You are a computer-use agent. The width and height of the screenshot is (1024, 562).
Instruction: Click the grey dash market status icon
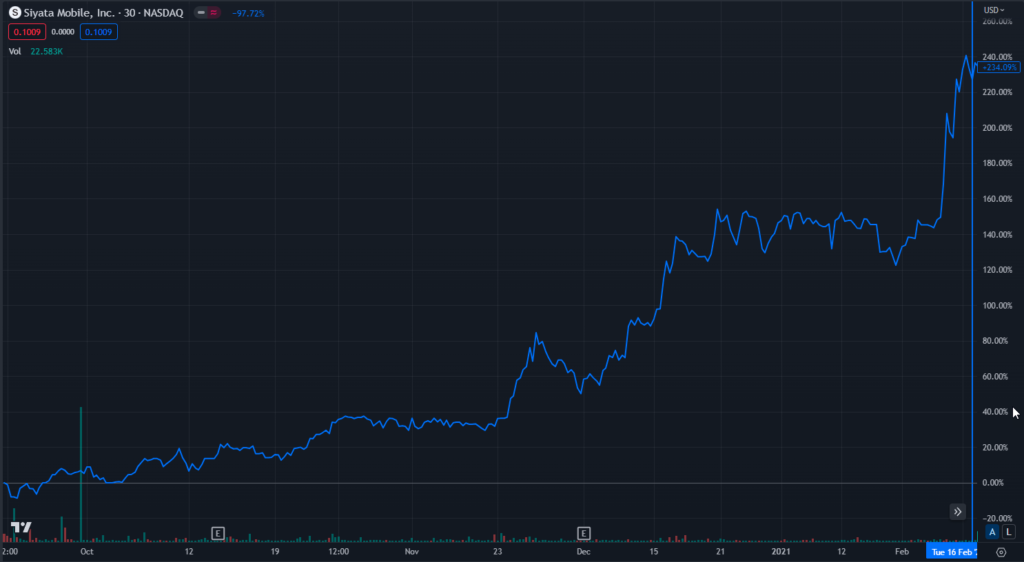pos(201,13)
